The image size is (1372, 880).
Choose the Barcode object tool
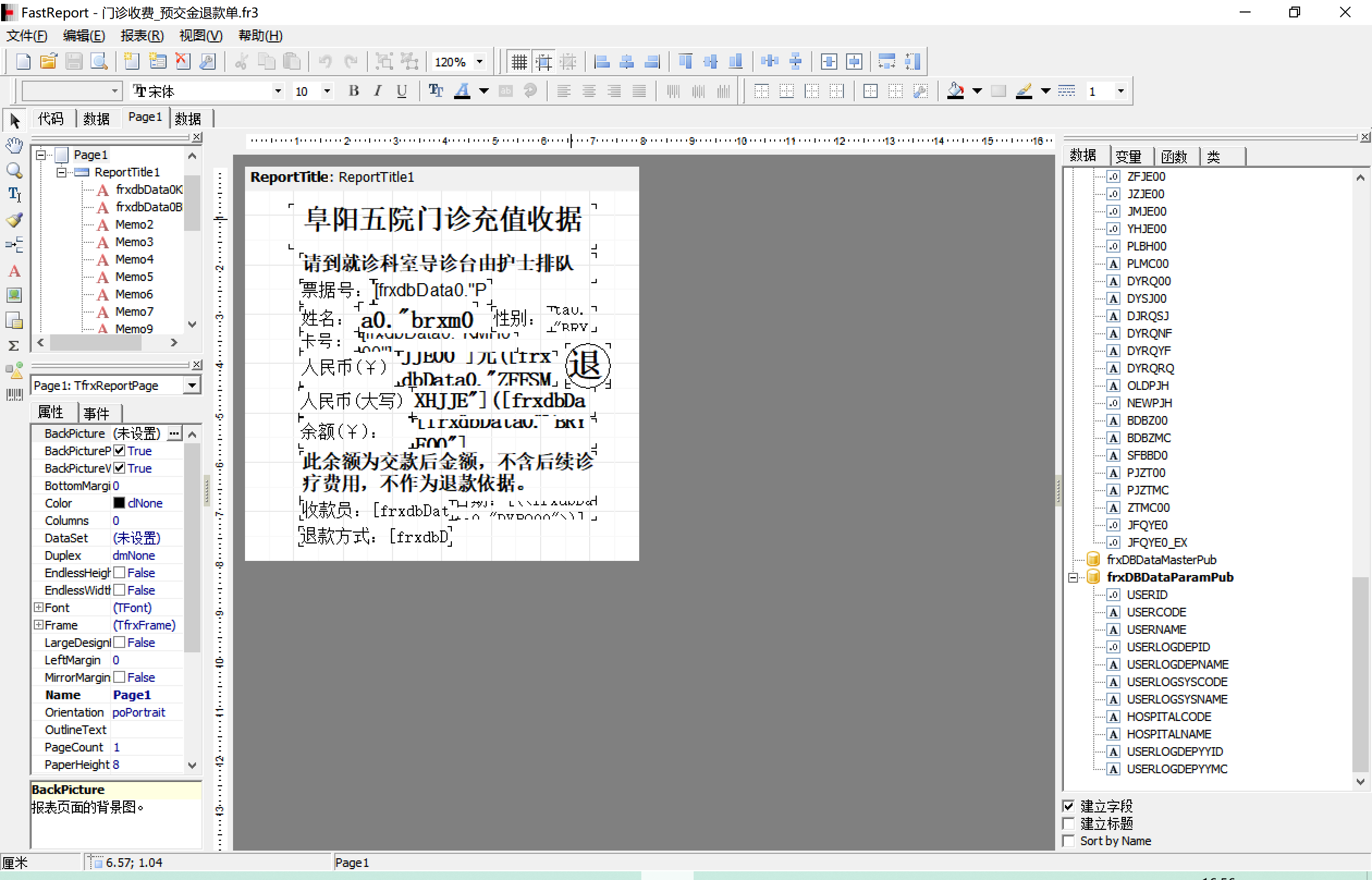coord(14,395)
